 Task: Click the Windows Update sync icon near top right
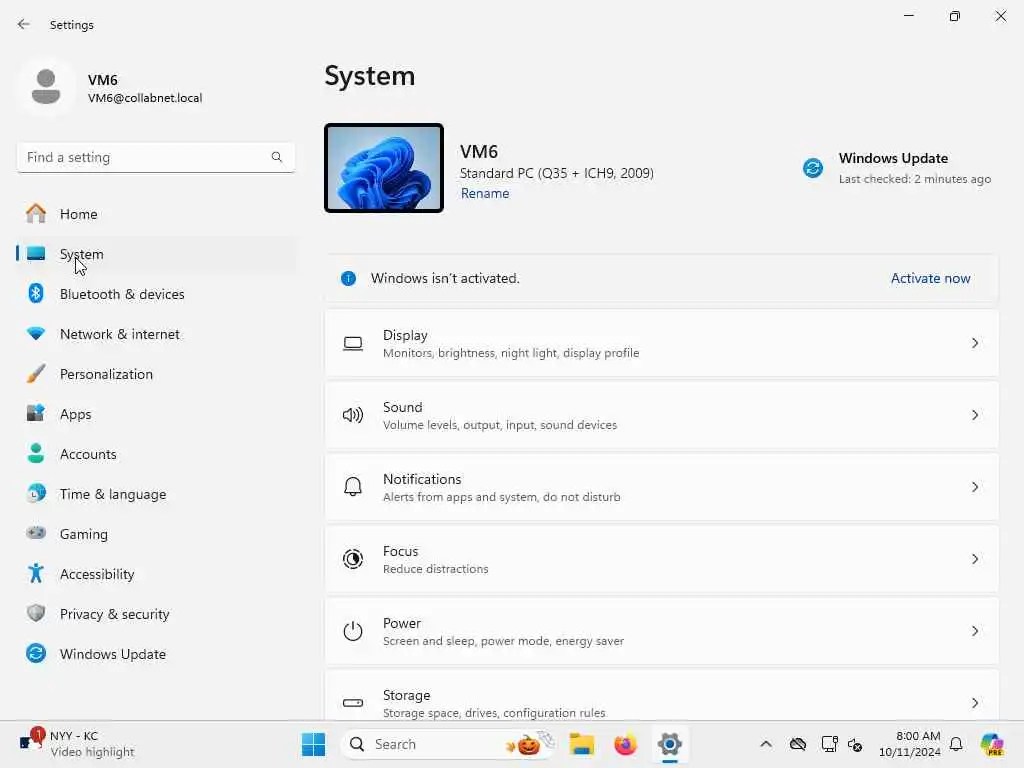click(813, 168)
